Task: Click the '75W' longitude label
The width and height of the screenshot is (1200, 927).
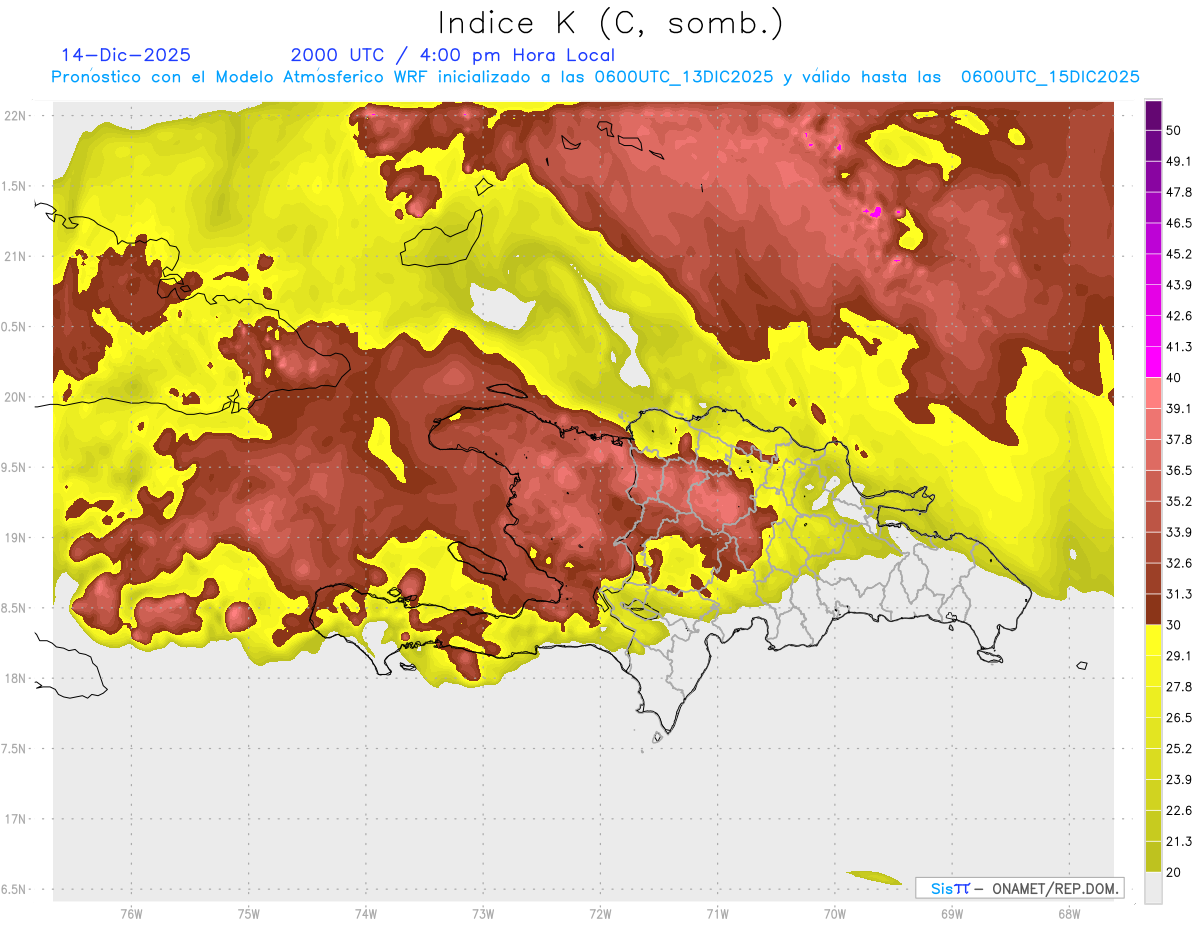Action: [x=248, y=914]
